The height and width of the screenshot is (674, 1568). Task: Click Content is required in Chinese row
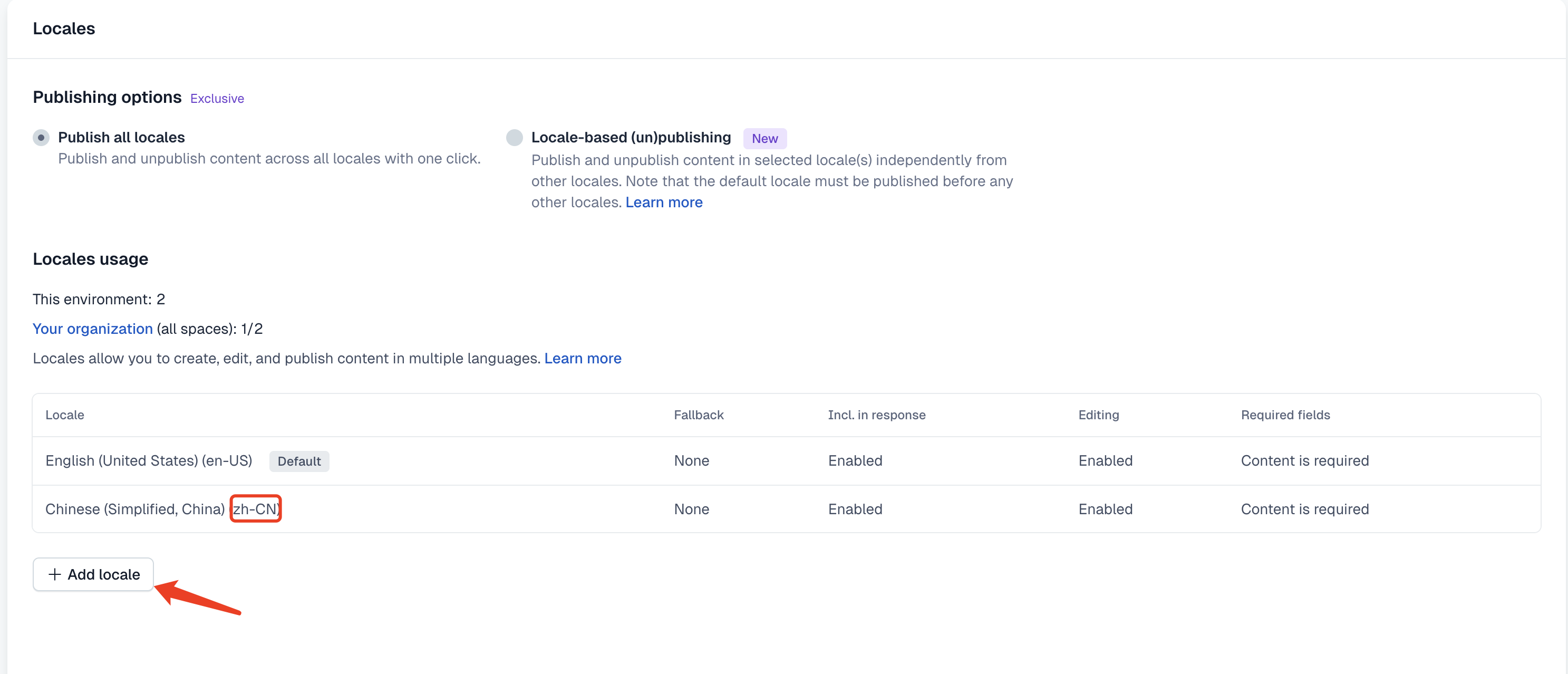(1304, 509)
